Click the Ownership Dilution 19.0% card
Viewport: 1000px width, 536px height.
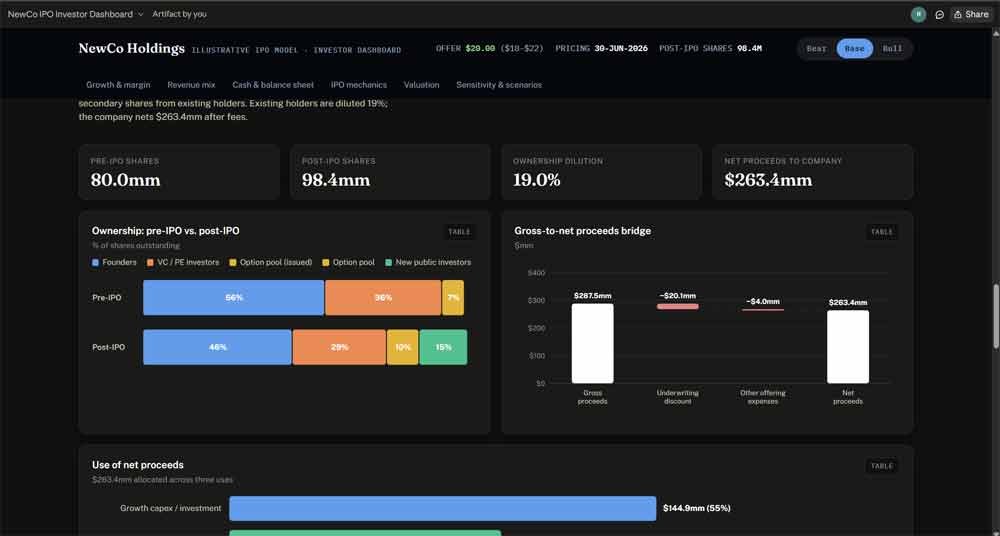[x=601, y=172]
